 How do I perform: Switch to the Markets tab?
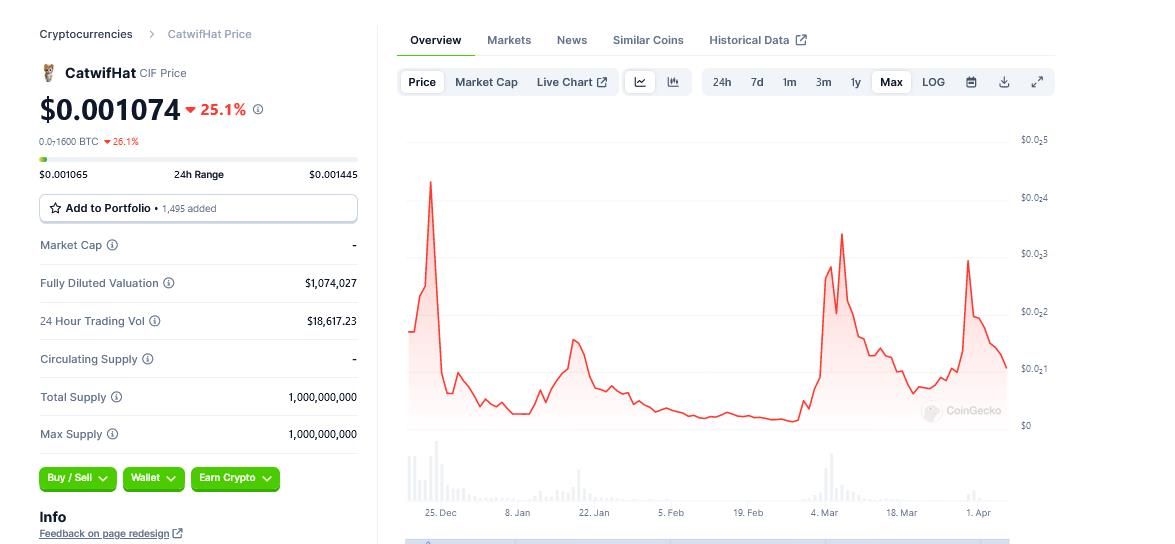509,40
